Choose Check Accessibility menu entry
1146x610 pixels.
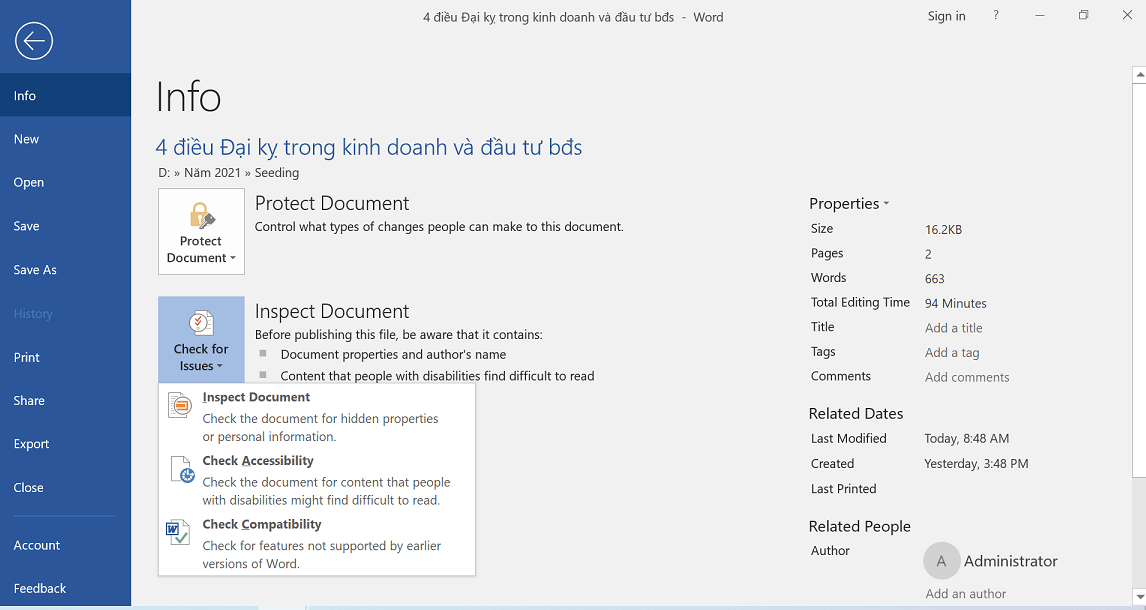pos(317,480)
